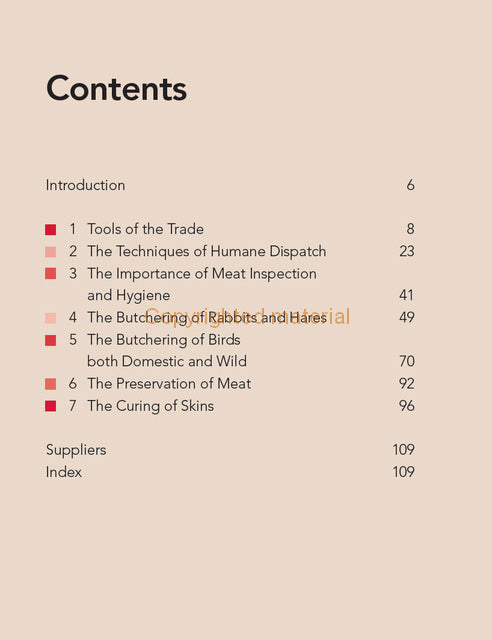Select The Importance of Meat Inspection line

202,274
